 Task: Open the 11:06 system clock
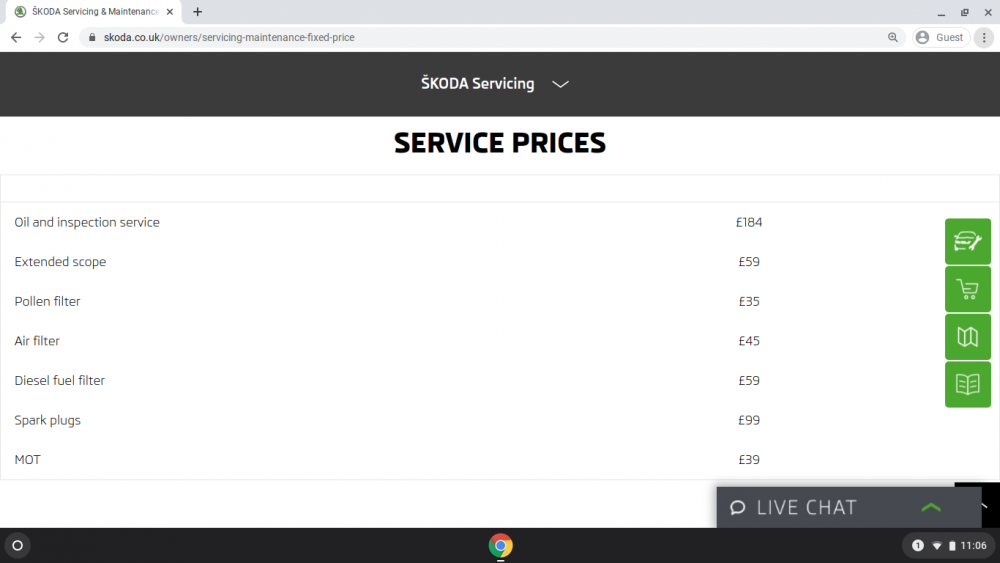pyautogui.click(x=973, y=546)
